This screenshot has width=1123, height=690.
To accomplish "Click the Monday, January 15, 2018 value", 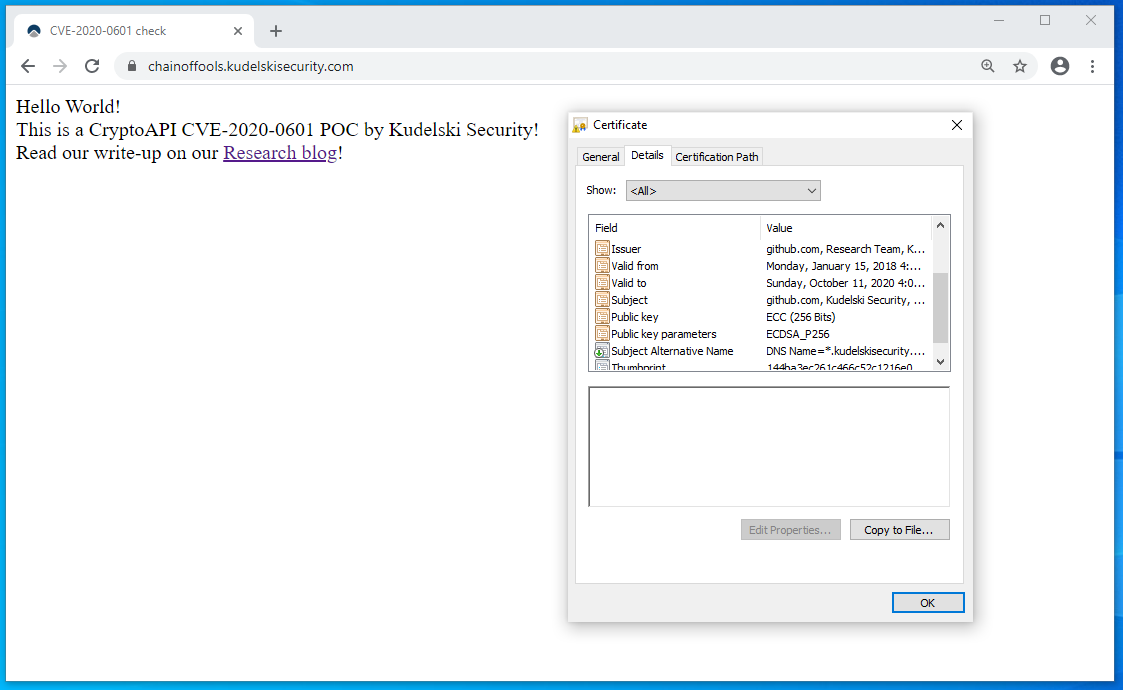I will coord(844,266).
